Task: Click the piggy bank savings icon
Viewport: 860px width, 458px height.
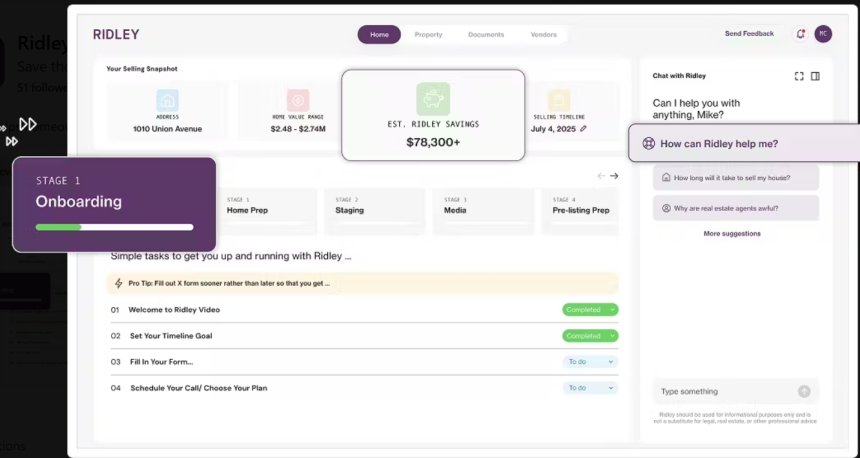Action: pos(433,99)
